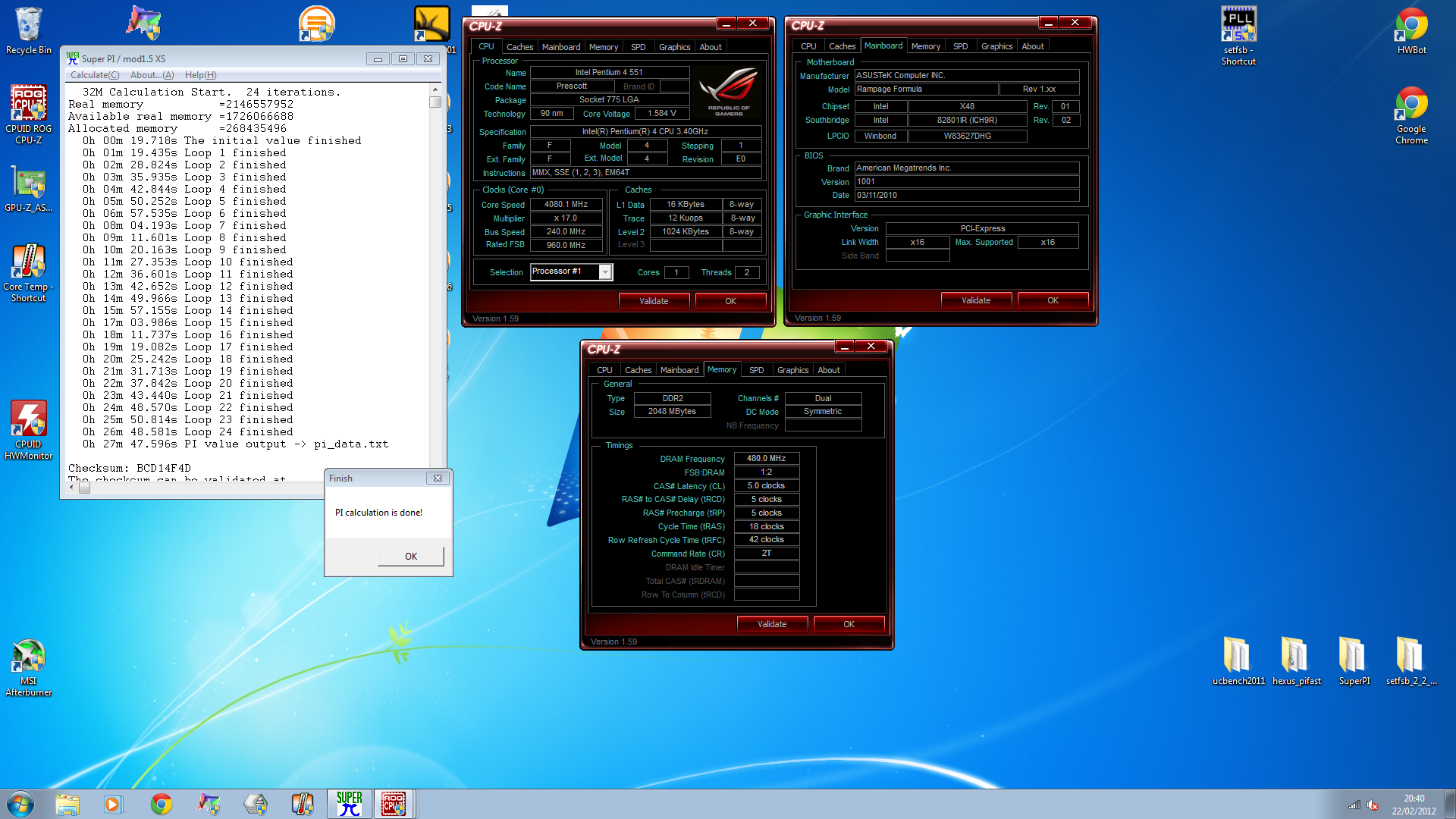The height and width of the screenshot is (819, 1456).
Task: Click OK in the Finish dialog
Action: click(410, 556)
